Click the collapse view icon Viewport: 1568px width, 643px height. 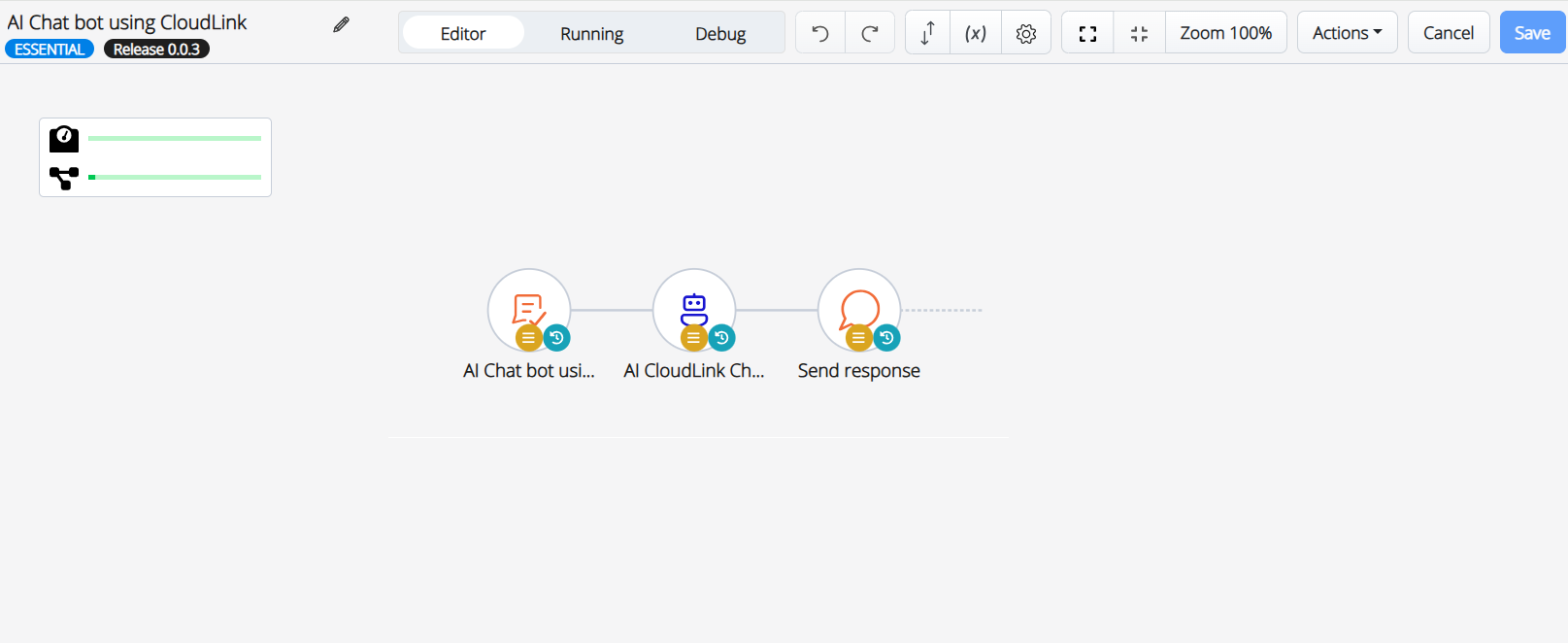pos(1139,33)
